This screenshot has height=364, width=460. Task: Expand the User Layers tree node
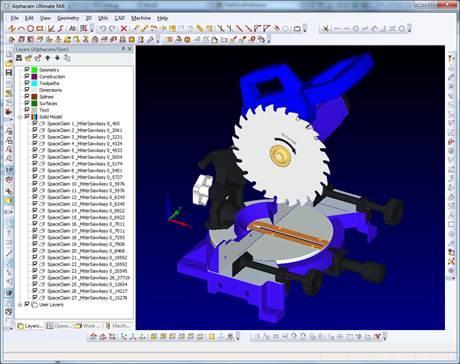tap(20, 304)
